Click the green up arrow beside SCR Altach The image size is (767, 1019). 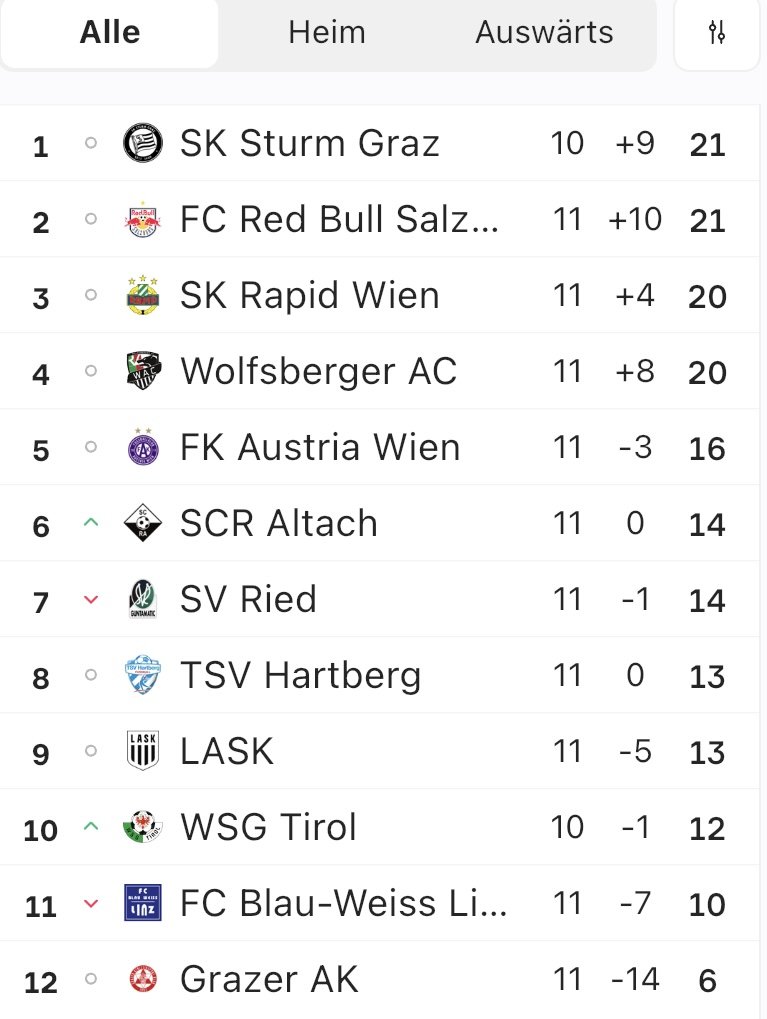pos(91,522)
